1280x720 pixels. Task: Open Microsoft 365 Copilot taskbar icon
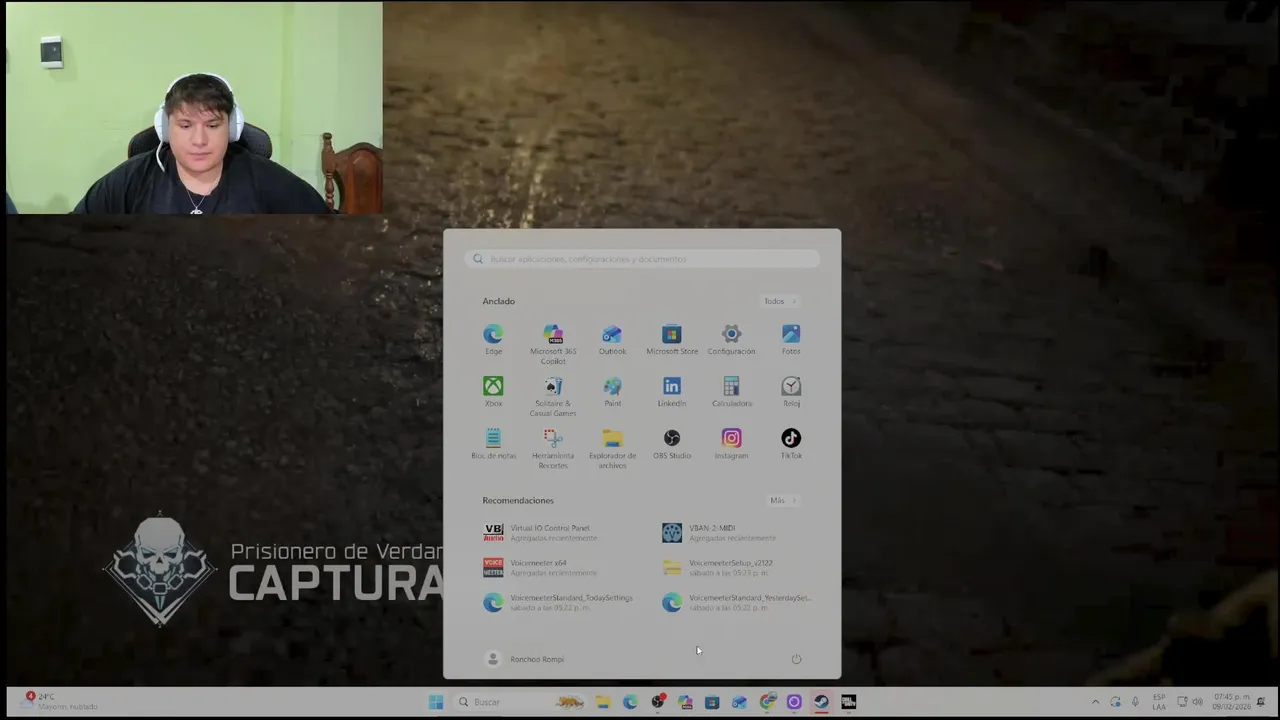[x=685, y=702]
